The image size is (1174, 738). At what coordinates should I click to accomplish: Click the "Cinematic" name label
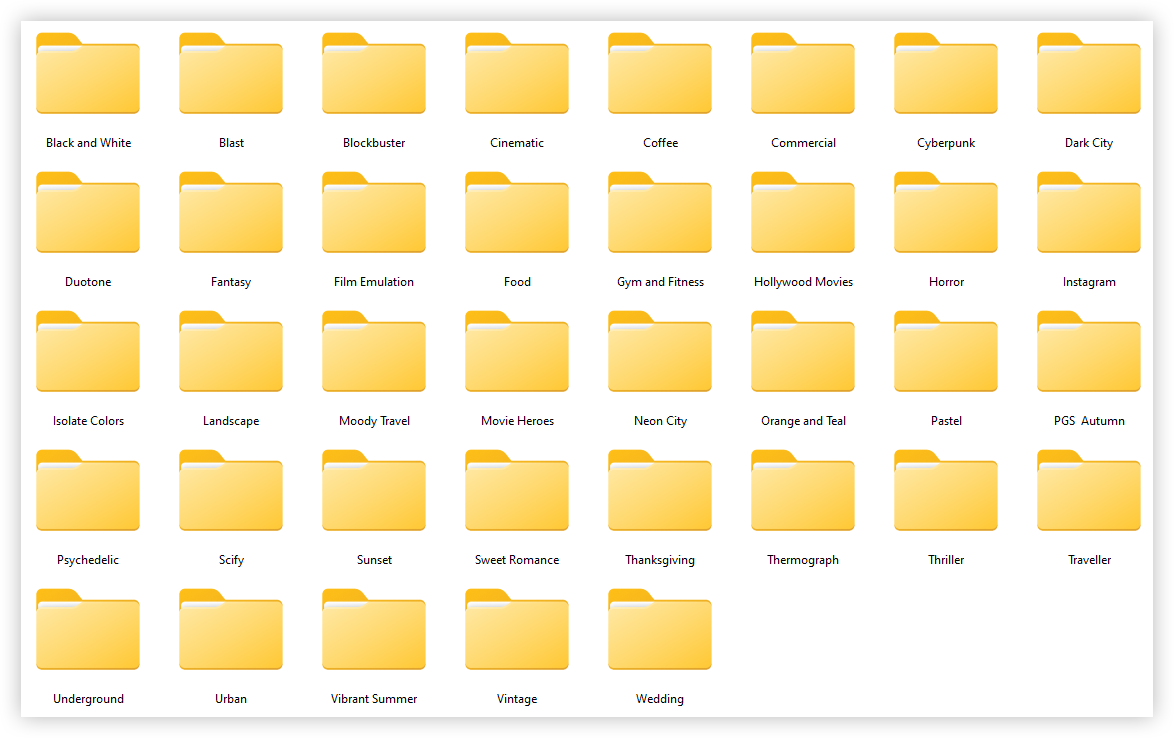pos(517,143)
